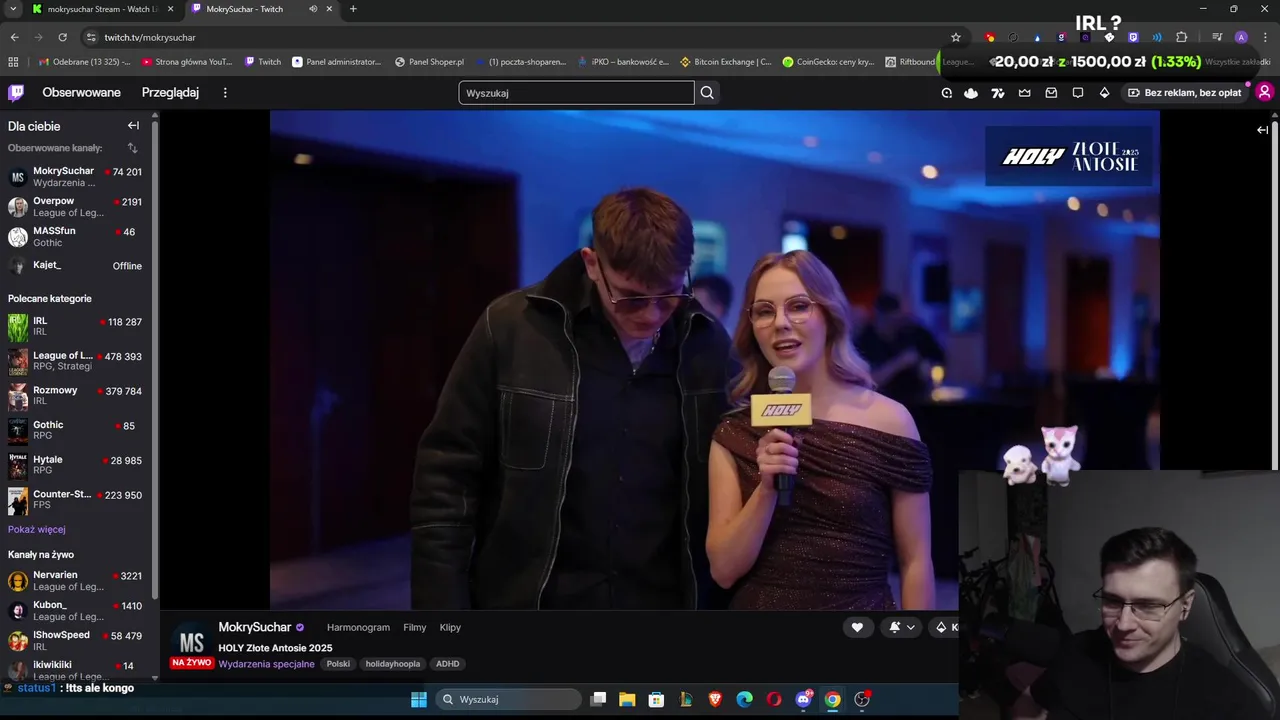Open the offline Kajet_ channel

click(75, 266)
